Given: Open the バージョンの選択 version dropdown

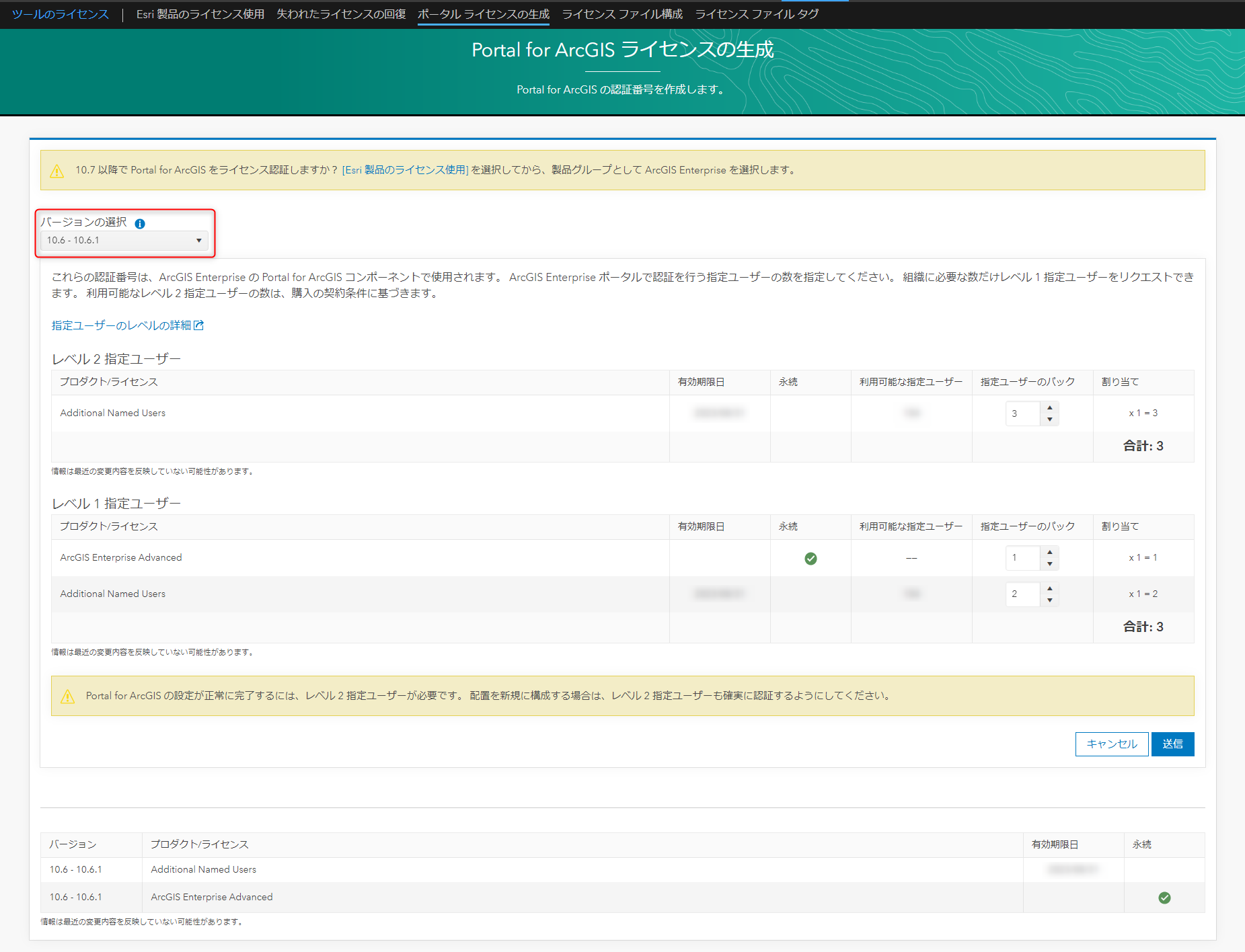Looking at the screenshot, I should click(x=124, y=240).
